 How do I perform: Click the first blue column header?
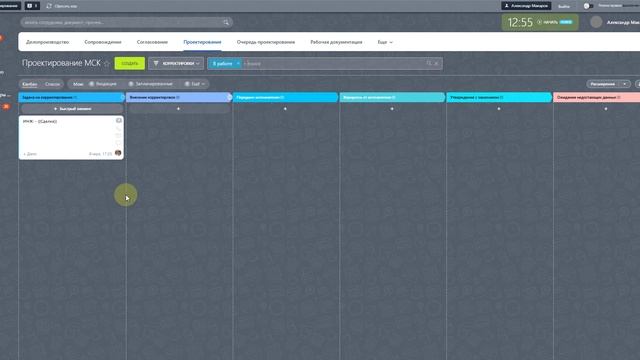point(71,97)
